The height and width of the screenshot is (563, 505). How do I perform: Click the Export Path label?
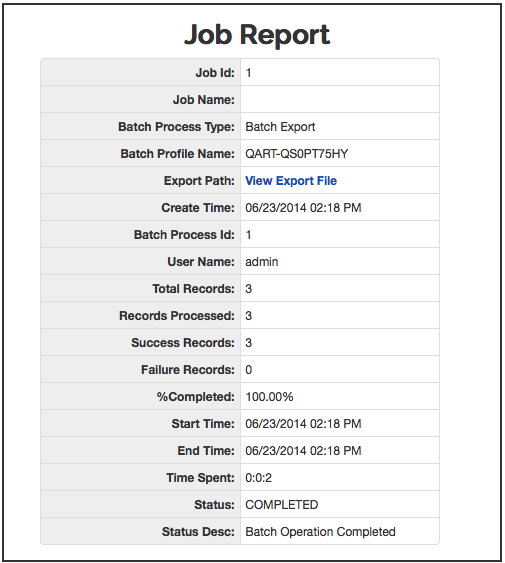pyautogui.click(x=199, y=181)
